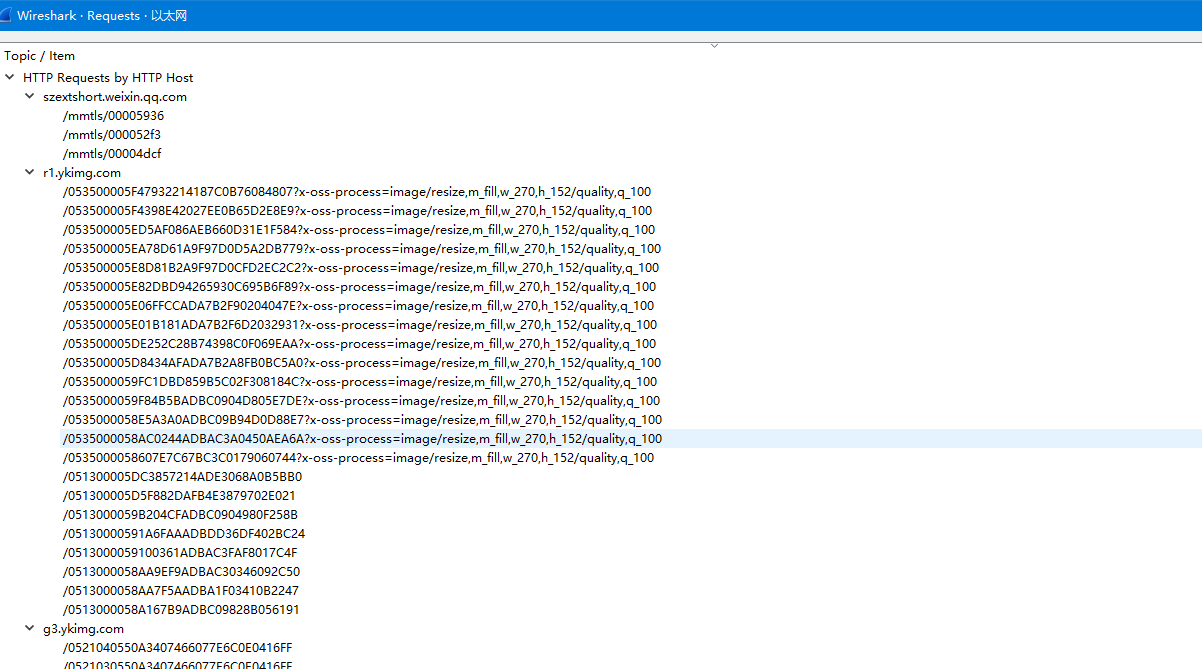Select the g3.ykimg.com host row
This screenshot has height=669, width=1202.
(83, 629)
